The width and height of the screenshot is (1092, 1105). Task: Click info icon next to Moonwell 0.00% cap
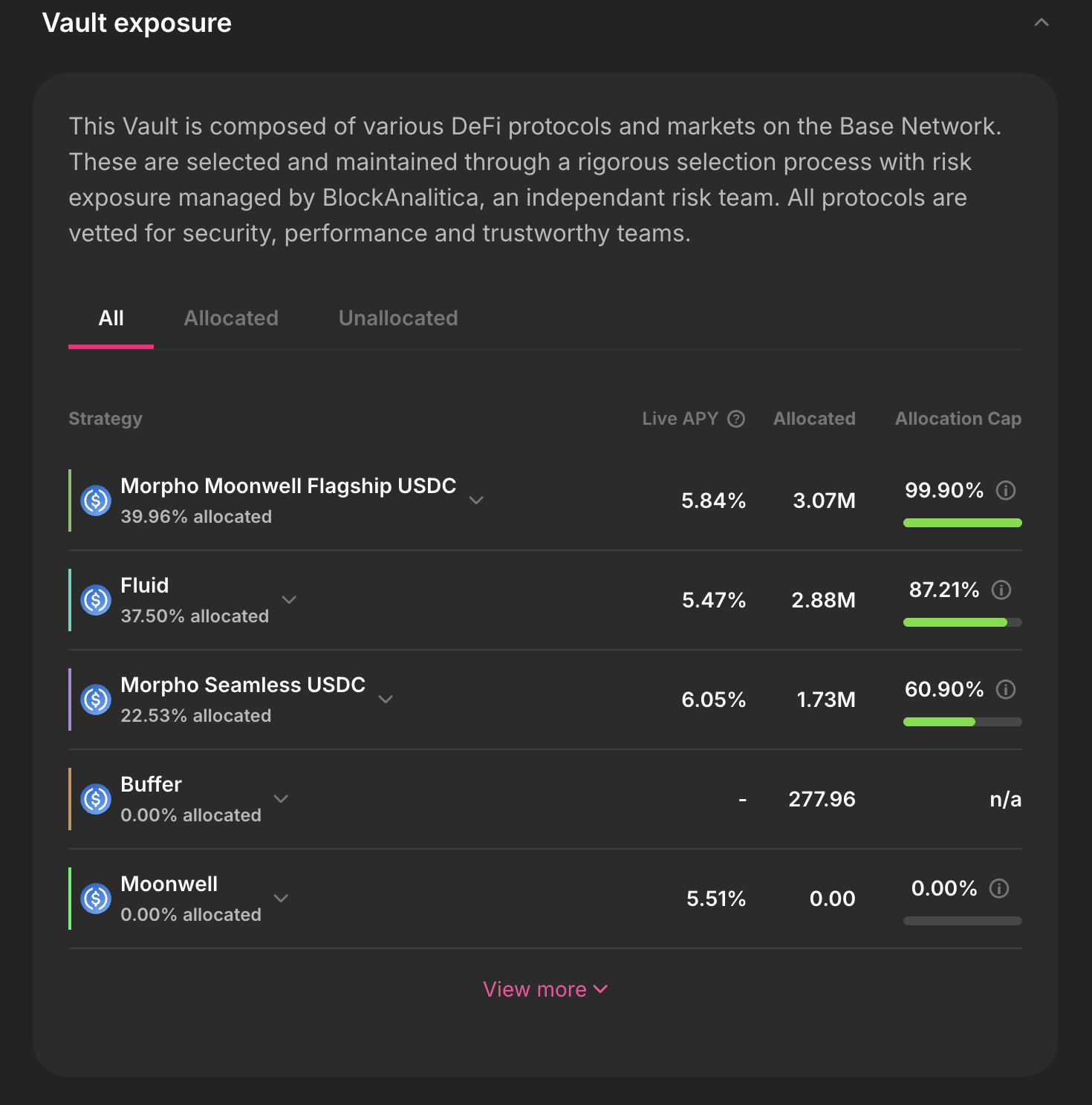tap(999, 888)
